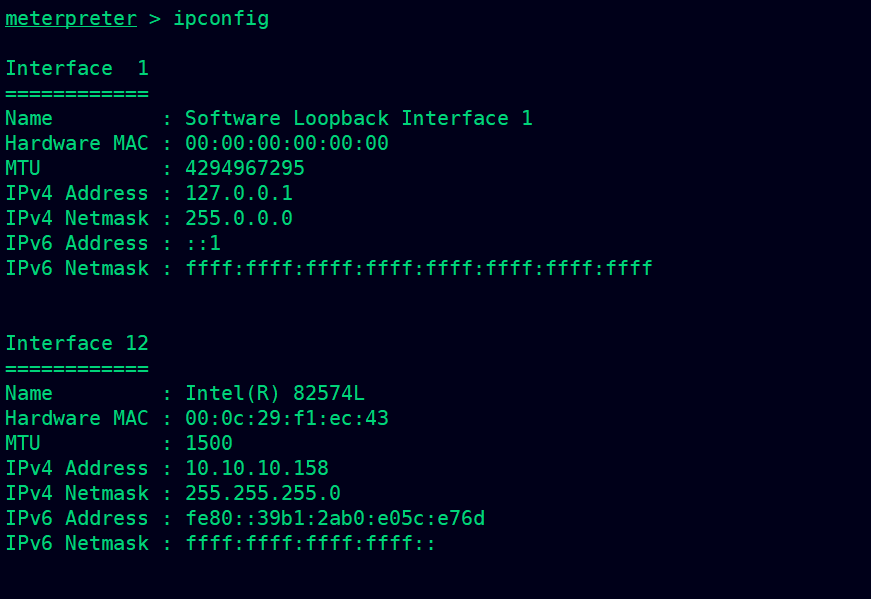Click the ffff:ffff:ffff:ffff:: netmask value

tap(311, 543)
